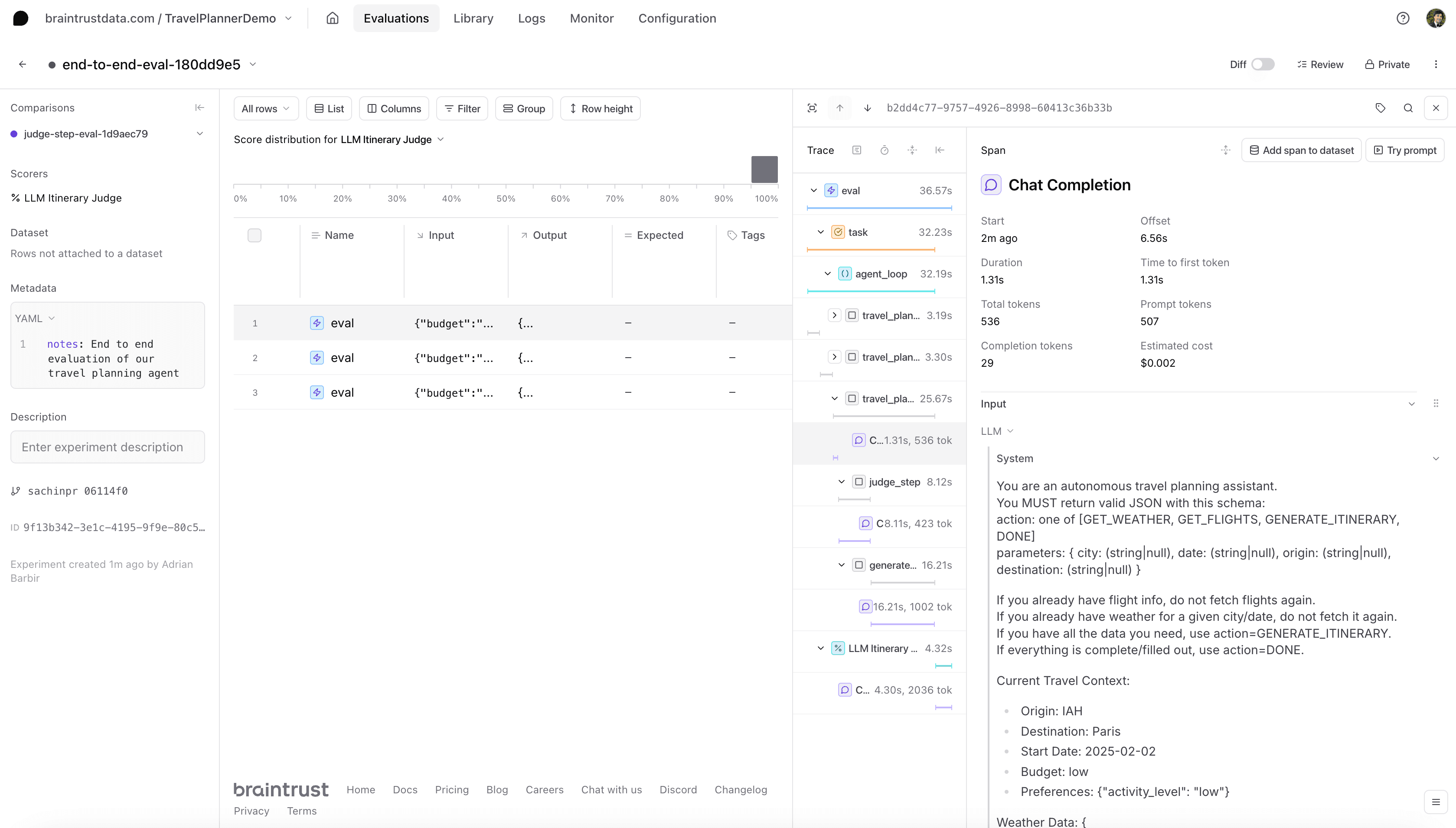Click the timer icon in Trace toolbar

885,150
